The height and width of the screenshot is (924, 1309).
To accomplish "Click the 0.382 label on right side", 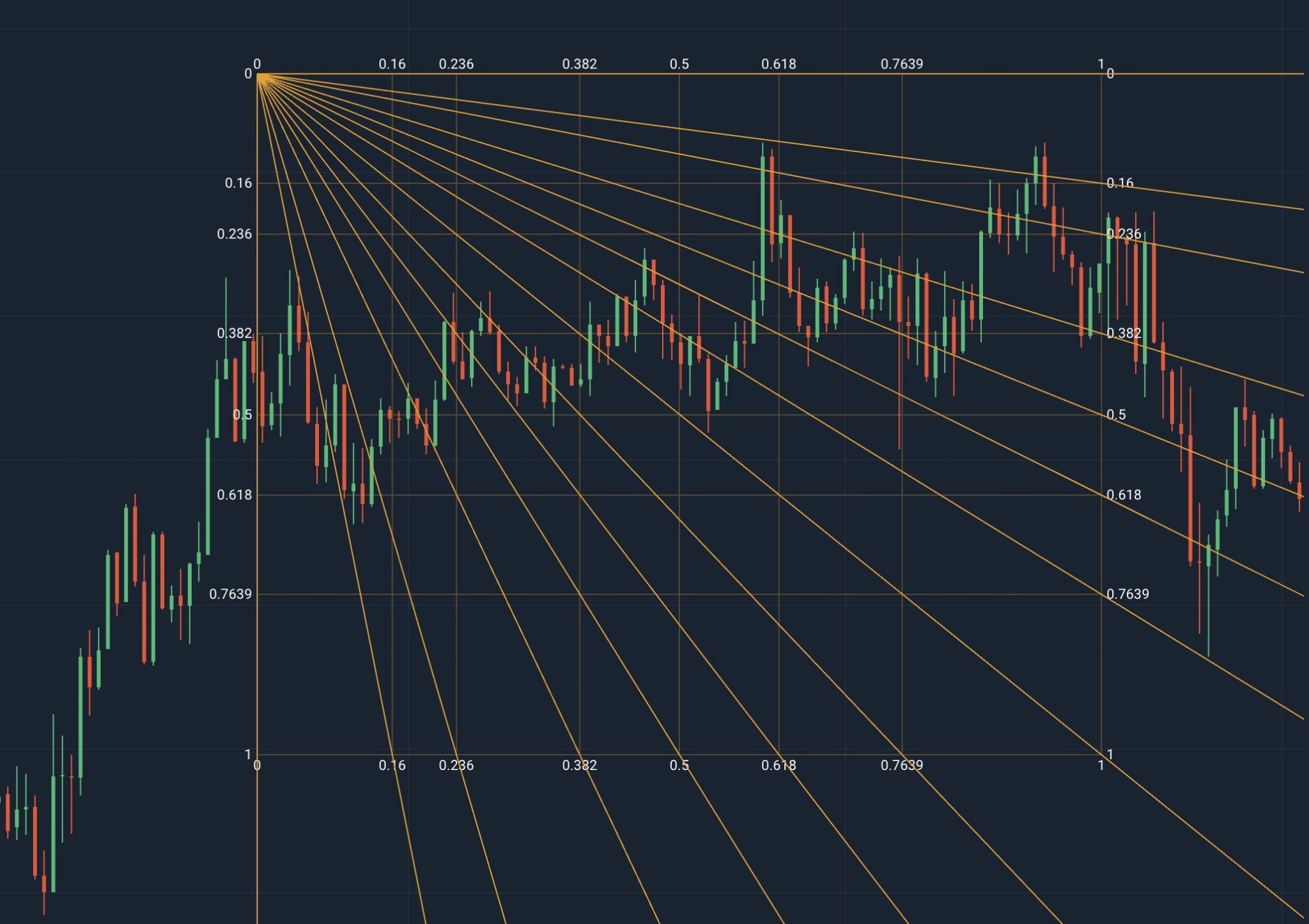I will click(x=1124, y=333).
